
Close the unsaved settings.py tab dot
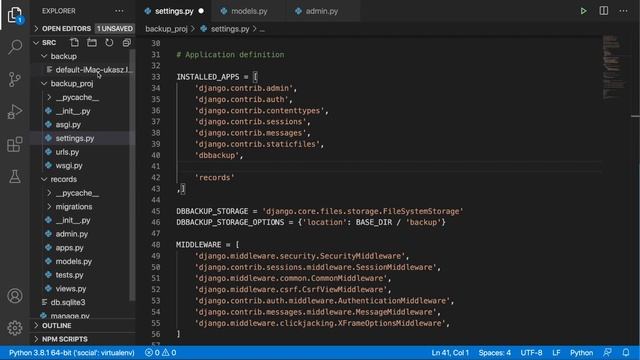point(201,11)
